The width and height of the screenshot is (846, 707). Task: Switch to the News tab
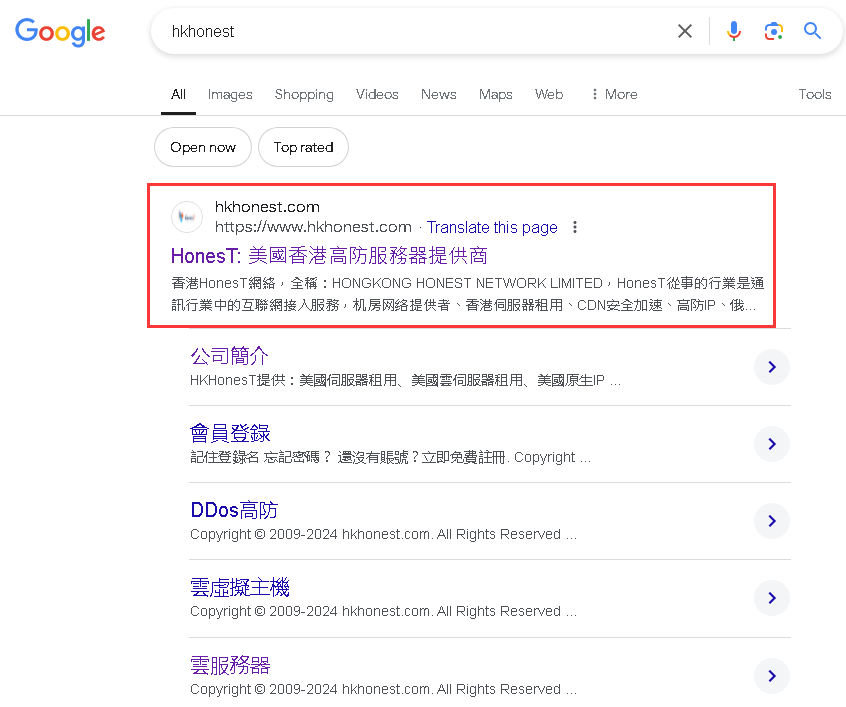click(x=439, y=94)
